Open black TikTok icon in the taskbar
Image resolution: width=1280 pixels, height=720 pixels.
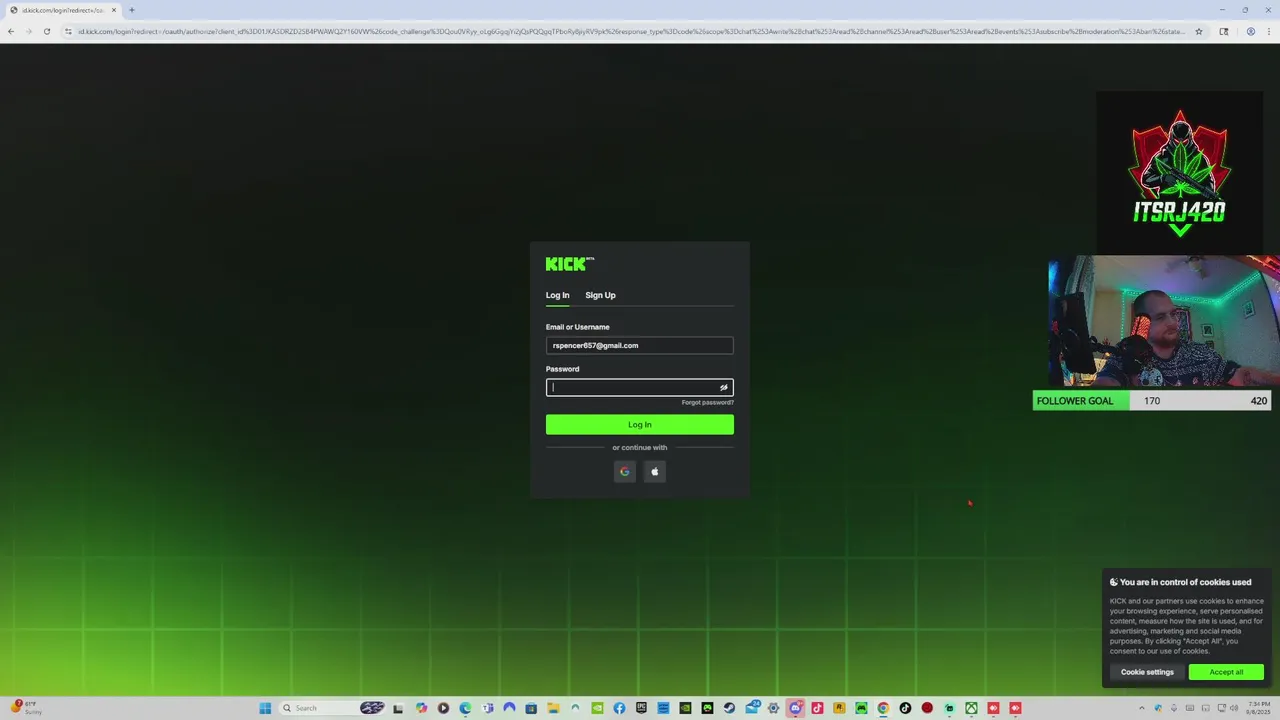905,708
